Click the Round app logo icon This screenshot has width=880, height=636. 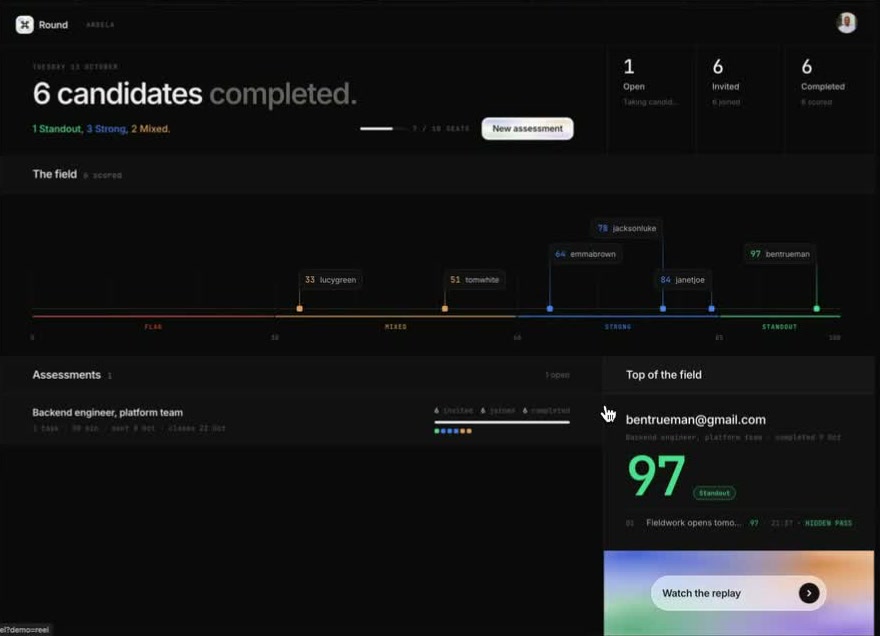pyautogui.click(x=25, y=25)
